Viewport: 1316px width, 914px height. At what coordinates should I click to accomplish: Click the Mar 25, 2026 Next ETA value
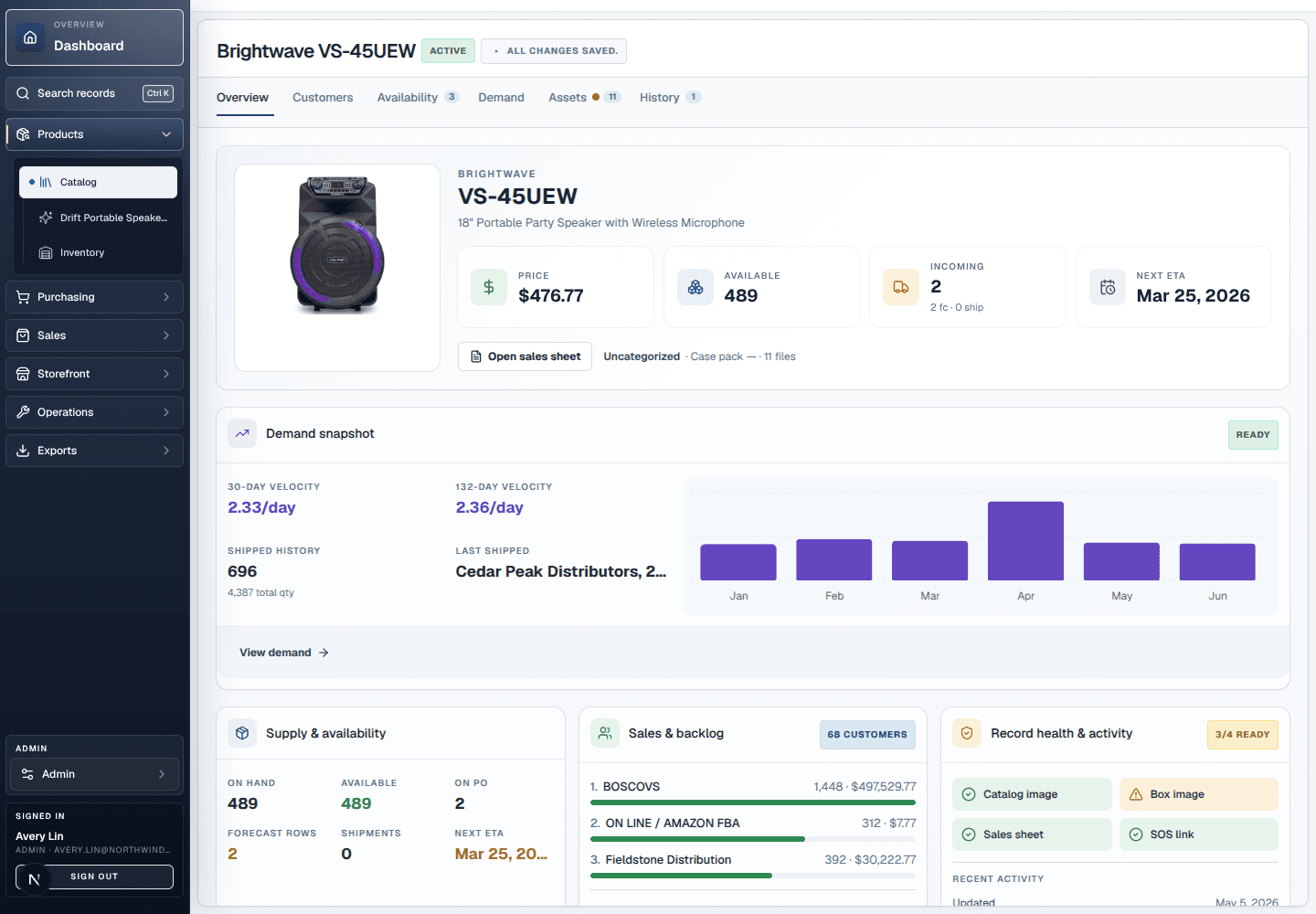[x=1193, y=295]
